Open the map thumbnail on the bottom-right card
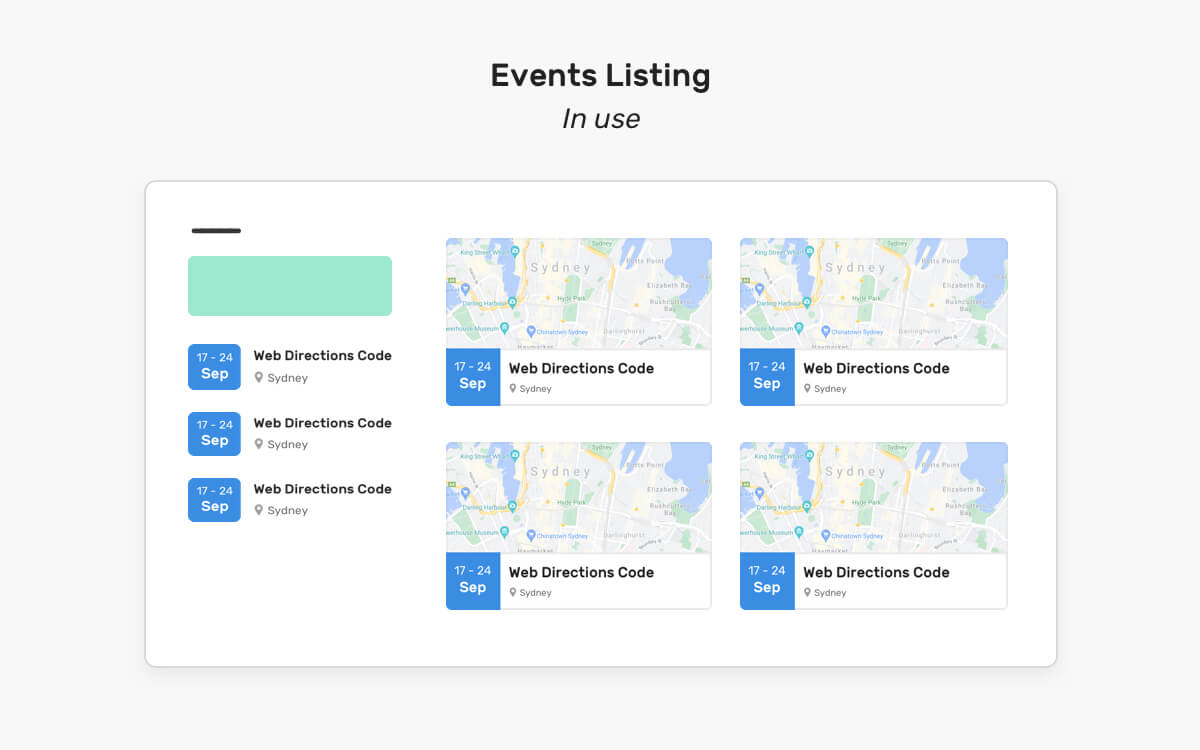 (873, 497)
